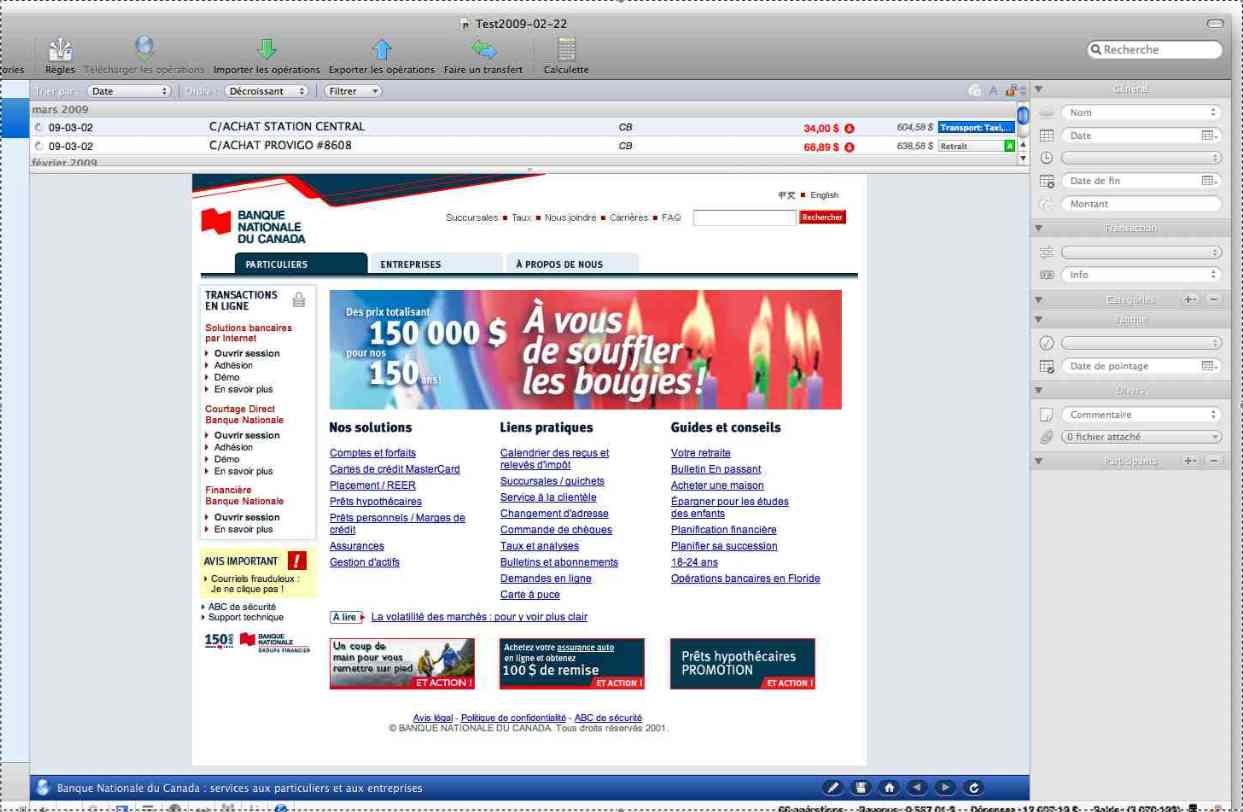Click the Transport: Taxi category tag

point(976,128)
